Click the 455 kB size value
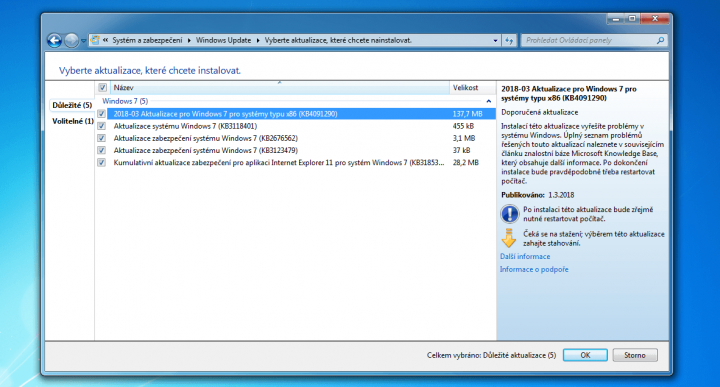Screen dimensions: 720x387 (x=463, y=126)
